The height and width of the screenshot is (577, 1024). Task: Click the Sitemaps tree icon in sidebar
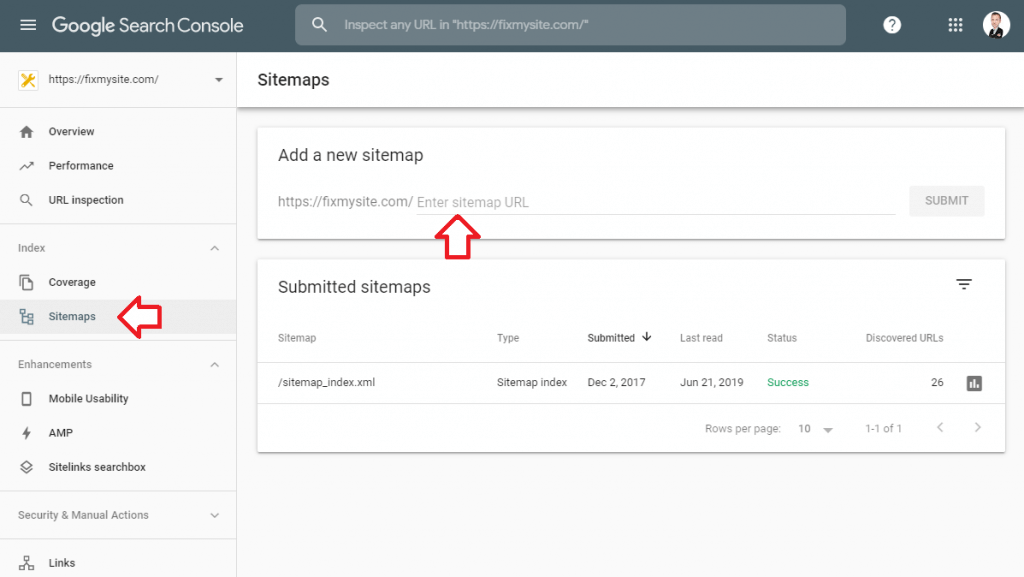pos(26,317)
